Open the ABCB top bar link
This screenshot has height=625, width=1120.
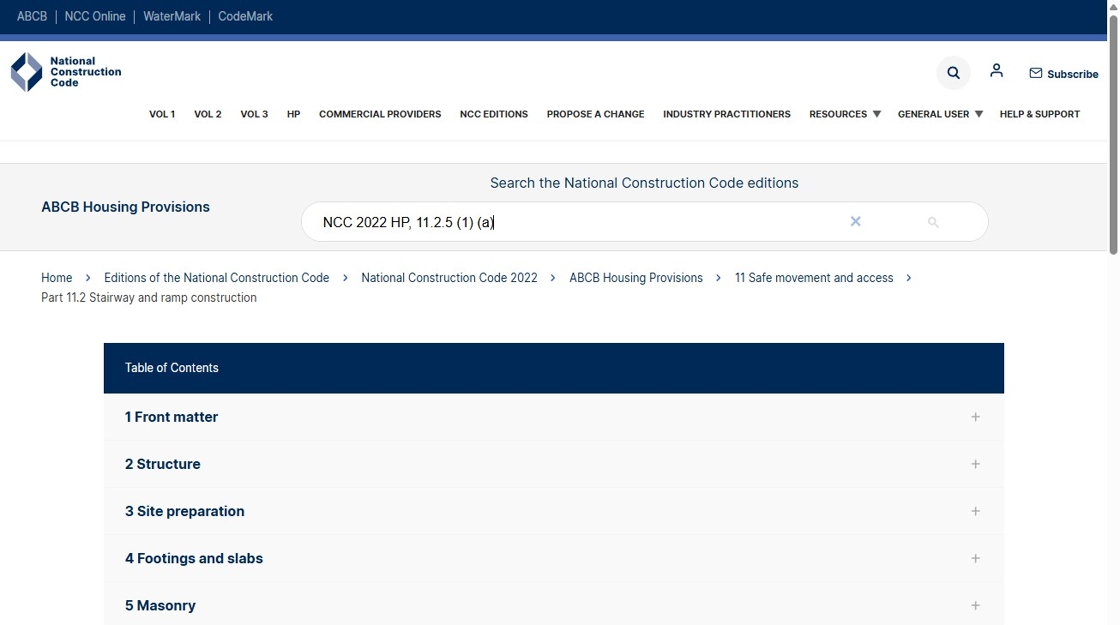pos(32,16)
